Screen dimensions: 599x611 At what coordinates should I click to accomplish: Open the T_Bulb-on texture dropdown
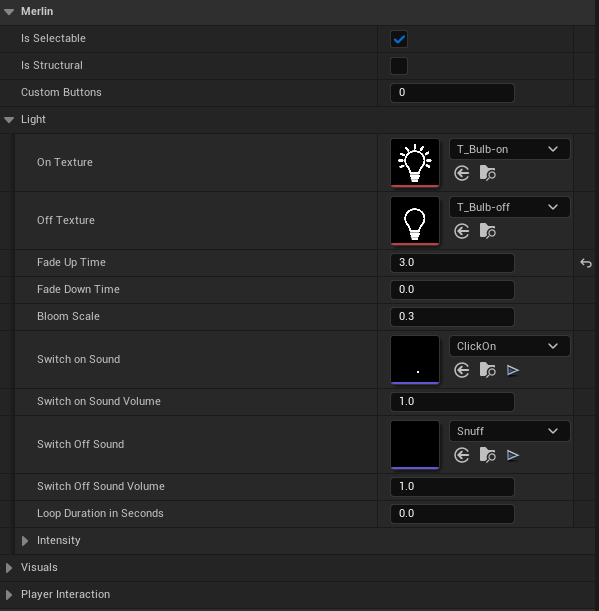coord(510,149)
